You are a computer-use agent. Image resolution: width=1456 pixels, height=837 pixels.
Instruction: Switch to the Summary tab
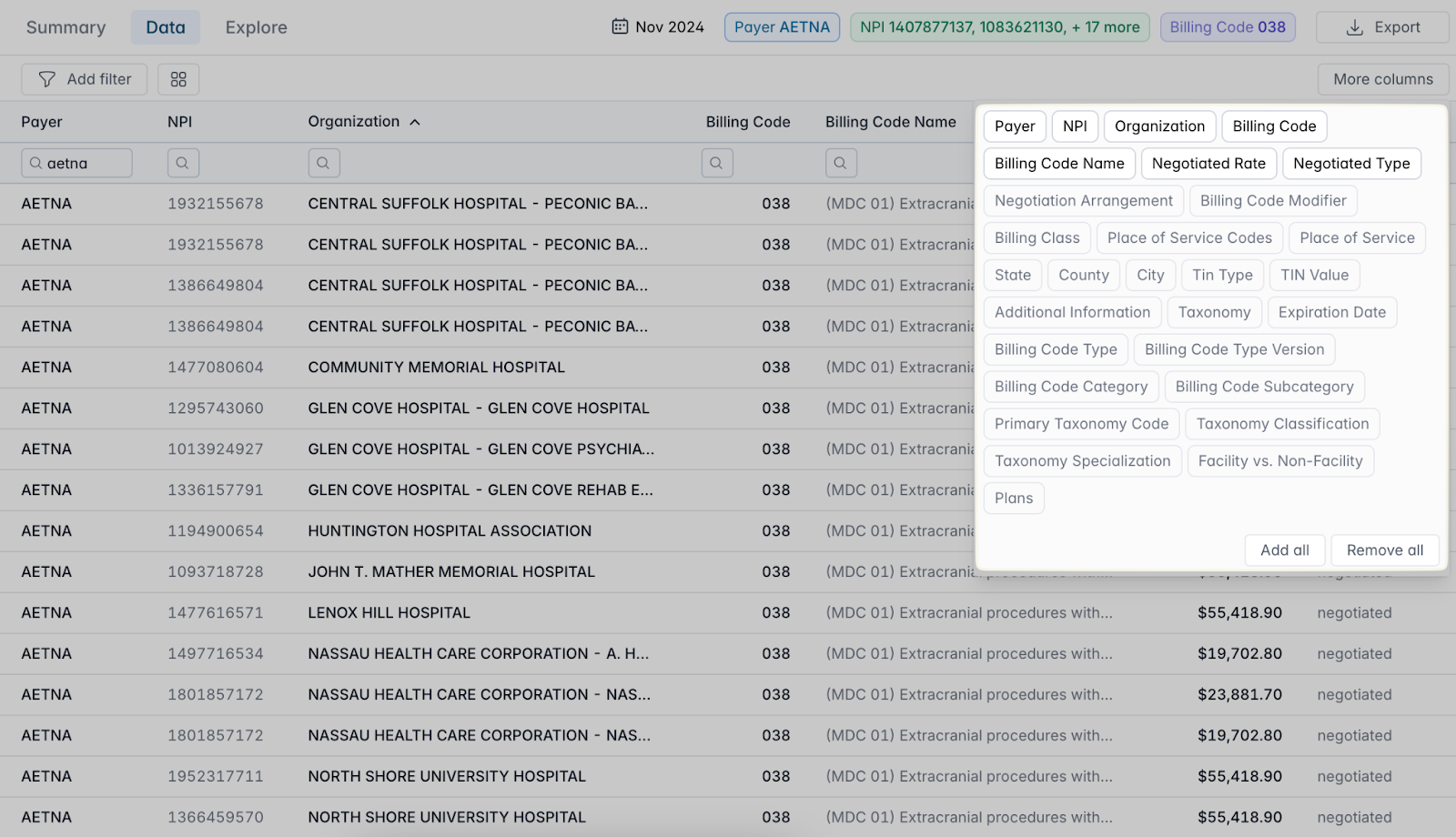pyautogui.click(x=65, y=27)
